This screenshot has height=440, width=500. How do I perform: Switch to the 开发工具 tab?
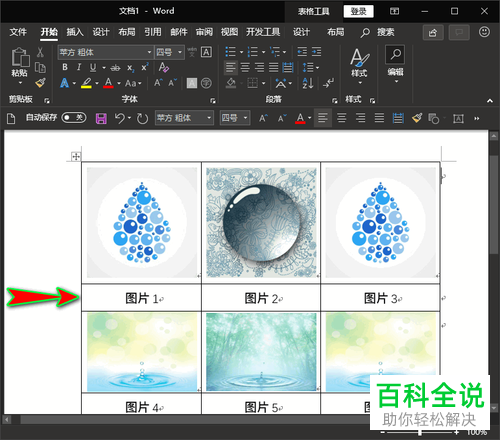(263, 32)
